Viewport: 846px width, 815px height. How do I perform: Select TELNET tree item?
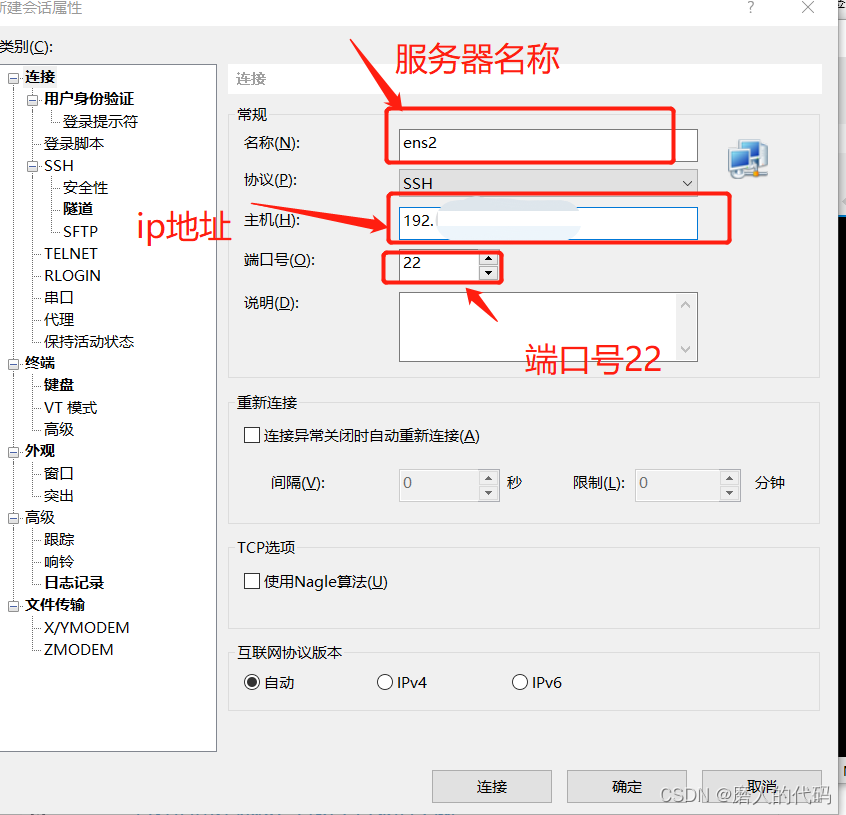71,254
